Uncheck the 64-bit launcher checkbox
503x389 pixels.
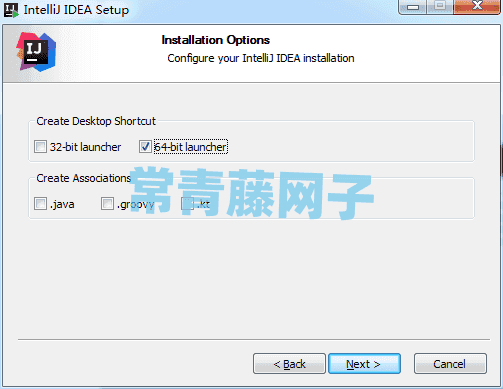(x=145, y=147)
